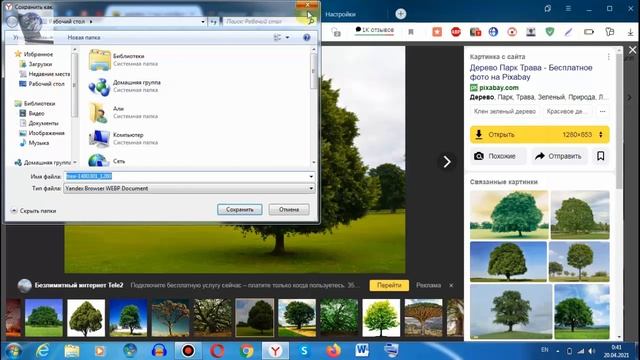Close the image viewer with the X
The width and height of the screenshot is (640, 360).
[632, 50]
